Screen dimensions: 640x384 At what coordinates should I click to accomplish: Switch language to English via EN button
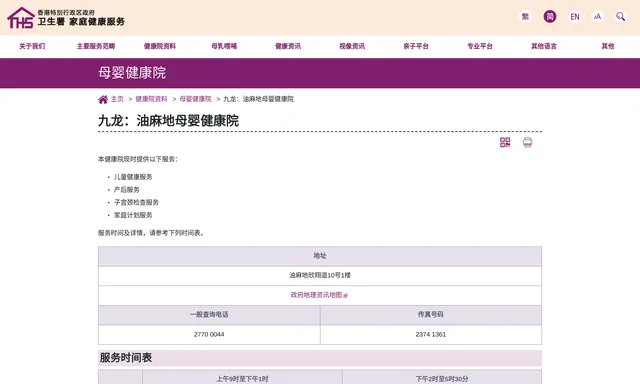[575, 17]
